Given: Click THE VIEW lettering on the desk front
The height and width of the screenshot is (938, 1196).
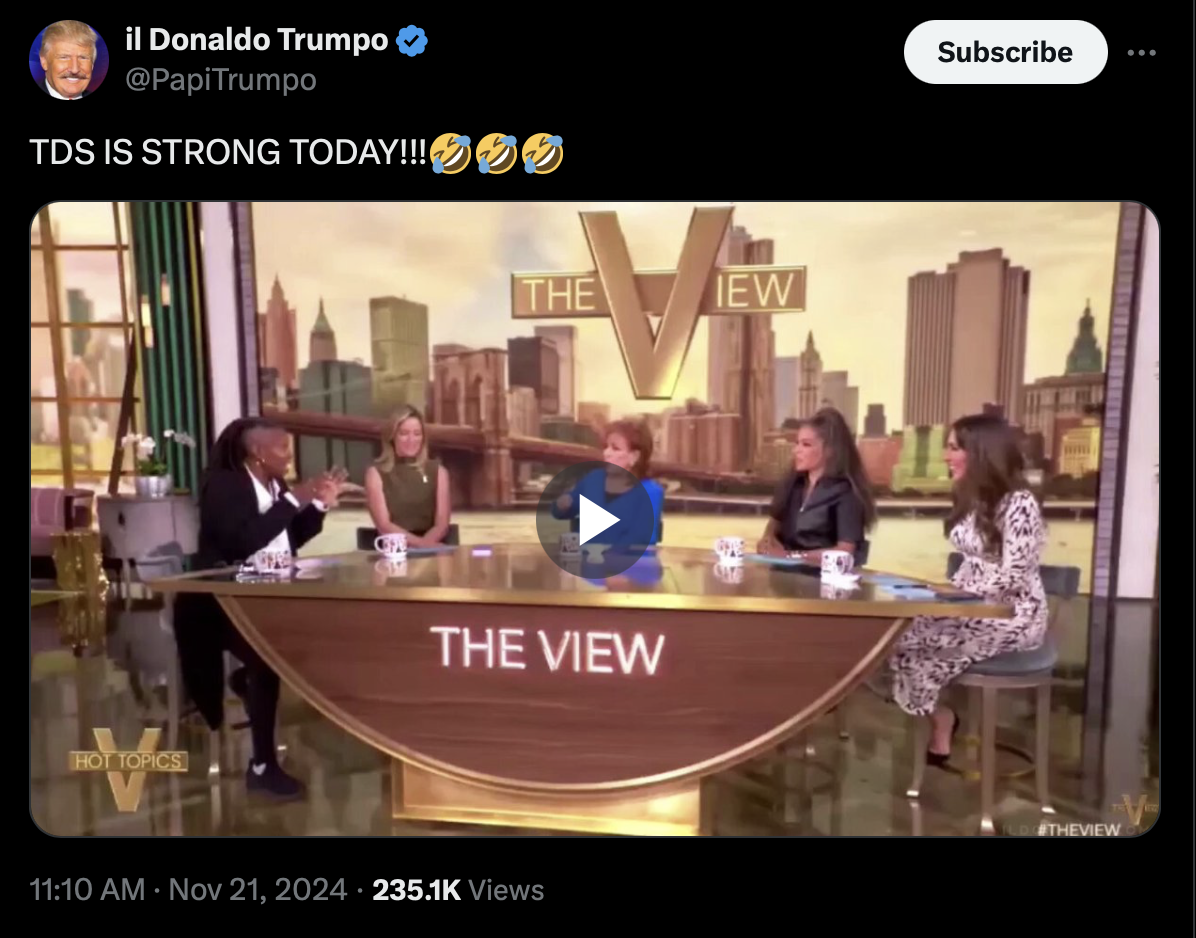Looking at the screenshot, I should 547,650.
